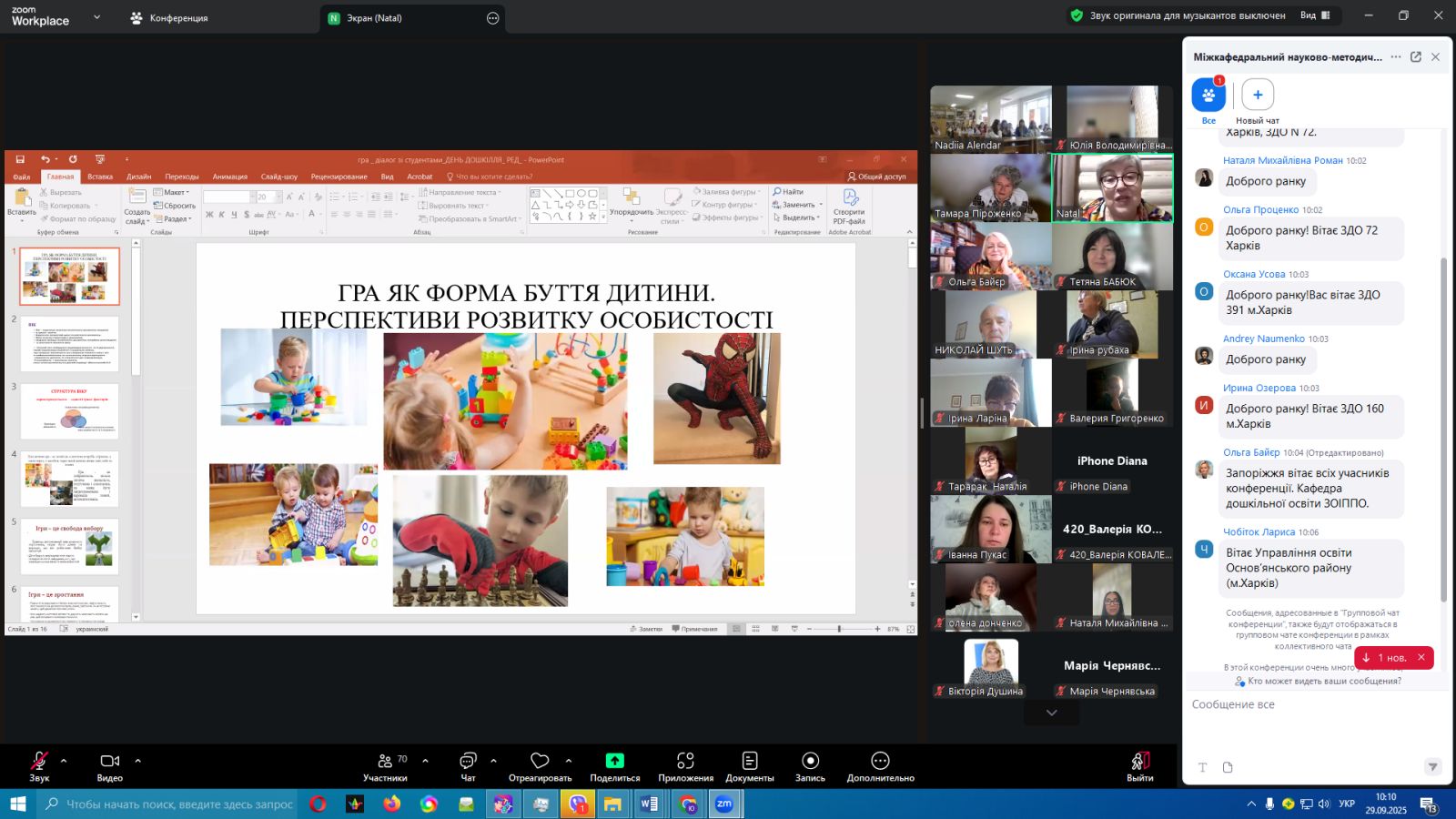The width and height of the screenshot is (1456, 819).
Task: Click the red Выйти leave button
Action: 1140,764
